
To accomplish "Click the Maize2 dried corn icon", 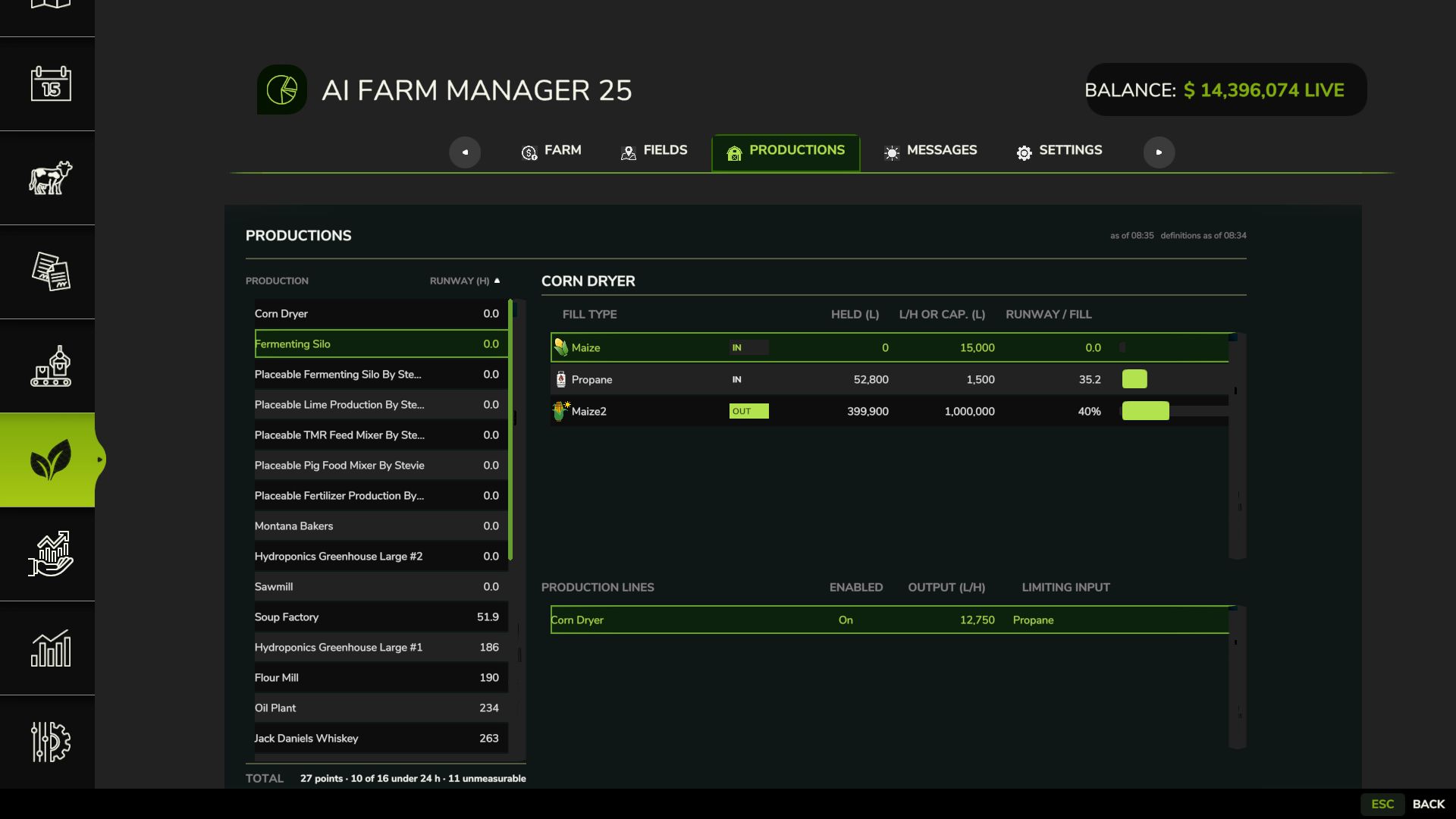I will (x=561, y=411).
